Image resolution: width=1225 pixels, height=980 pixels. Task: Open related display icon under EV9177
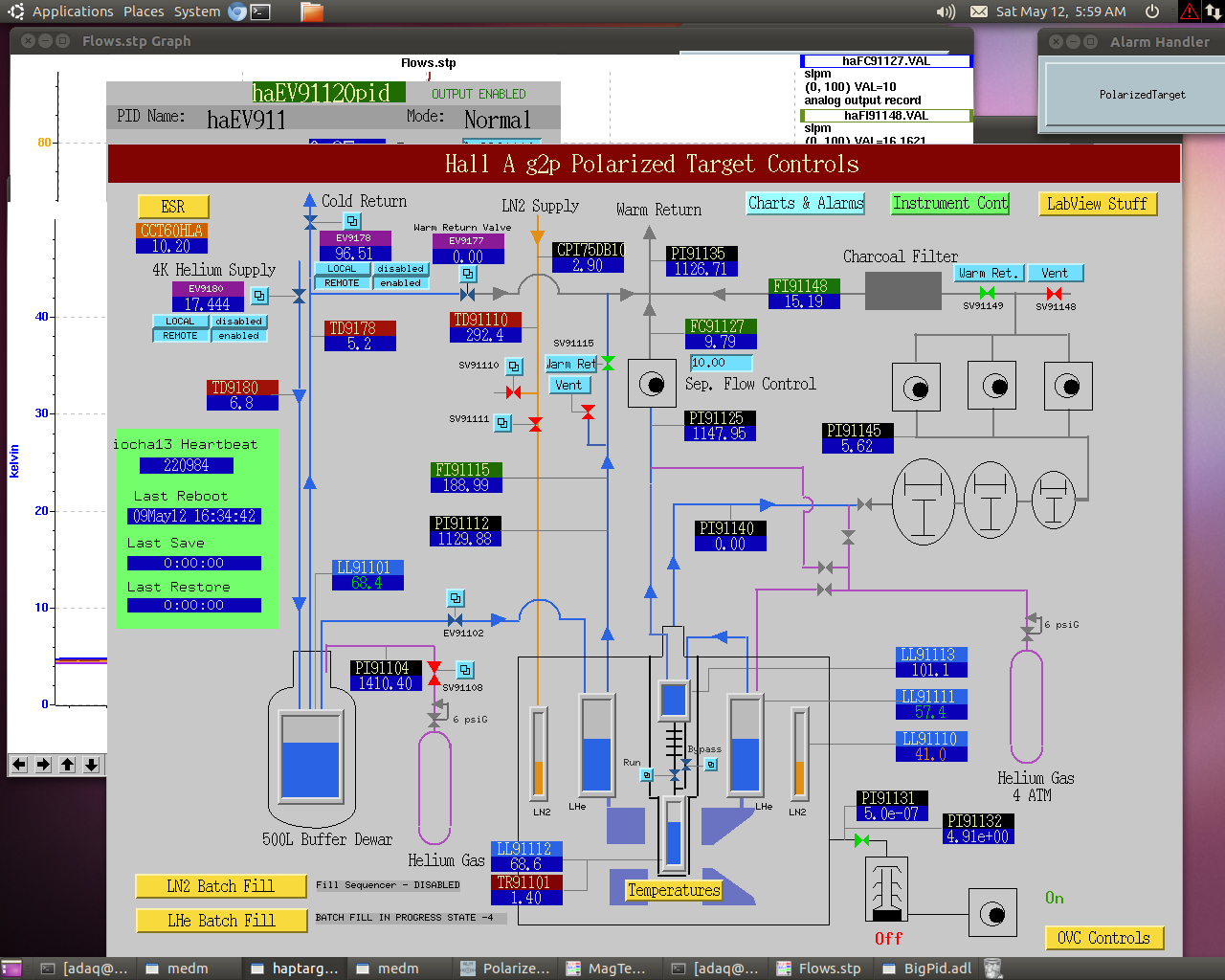click(468, 274)
